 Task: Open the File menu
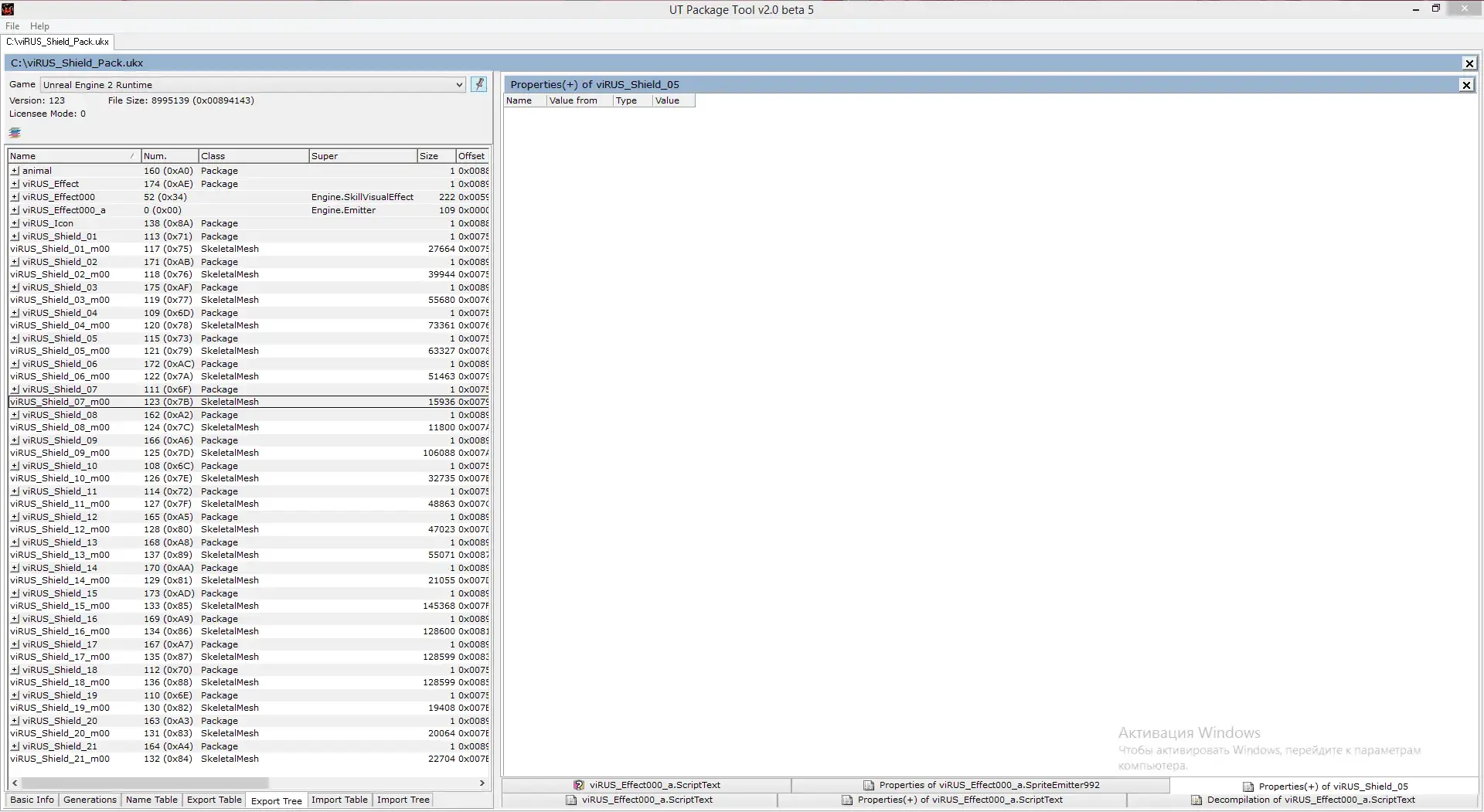tap(12, 26)
